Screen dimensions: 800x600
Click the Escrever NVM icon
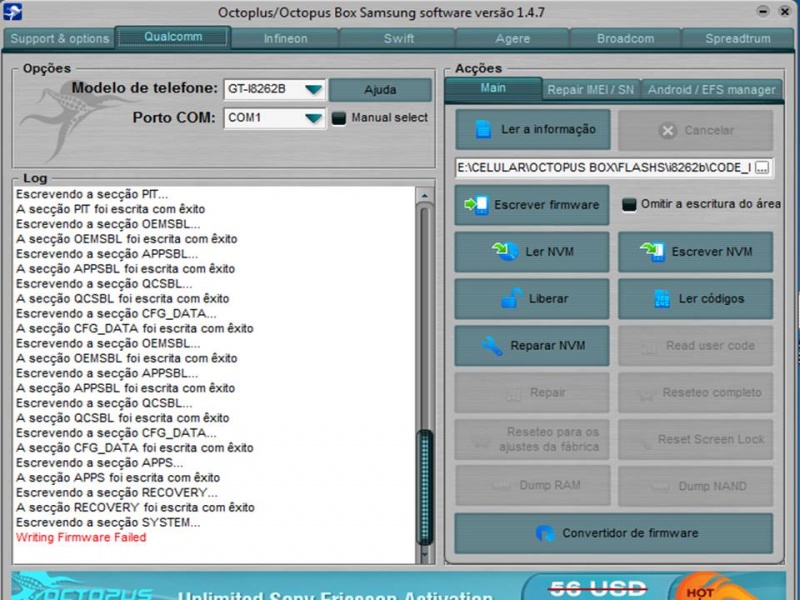[653, 251]
